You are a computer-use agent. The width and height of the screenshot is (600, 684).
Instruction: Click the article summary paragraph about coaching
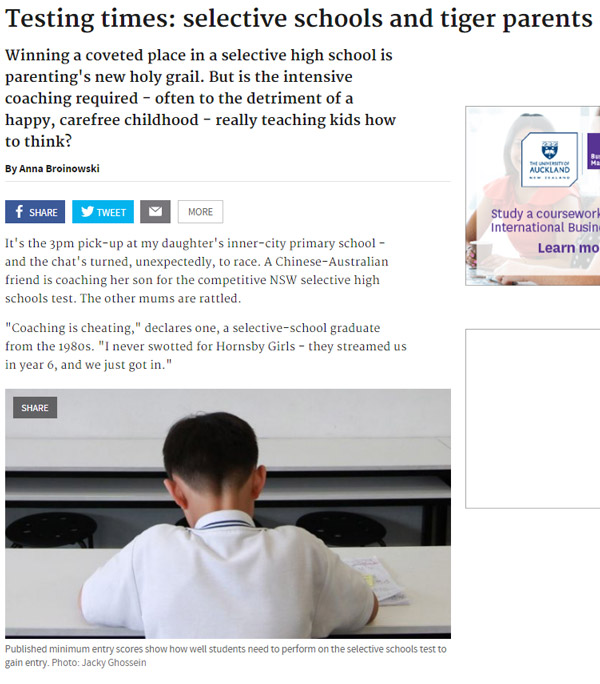(200, 98)
